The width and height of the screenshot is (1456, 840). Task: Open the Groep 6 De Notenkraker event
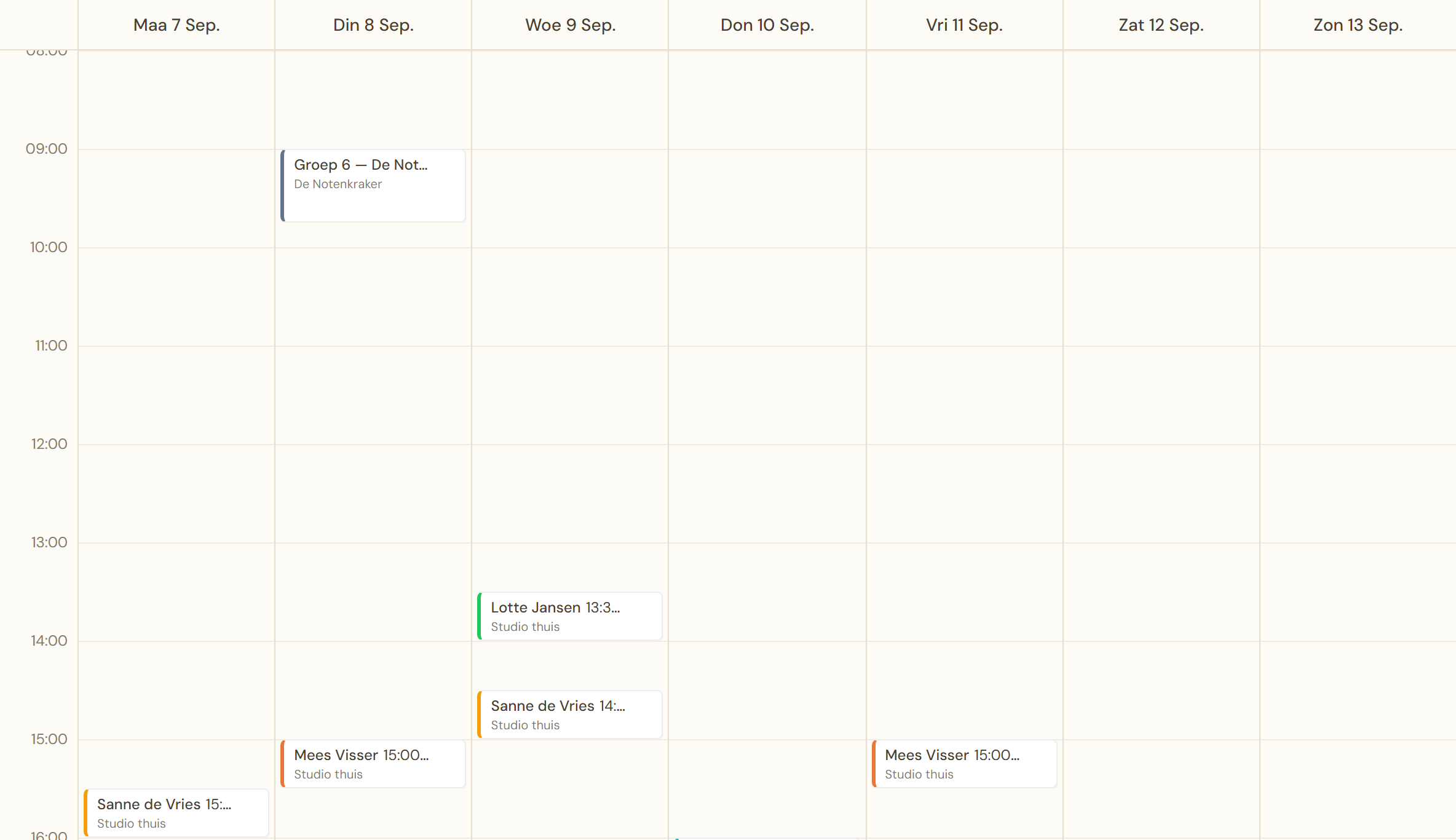(x=373, y=186)
